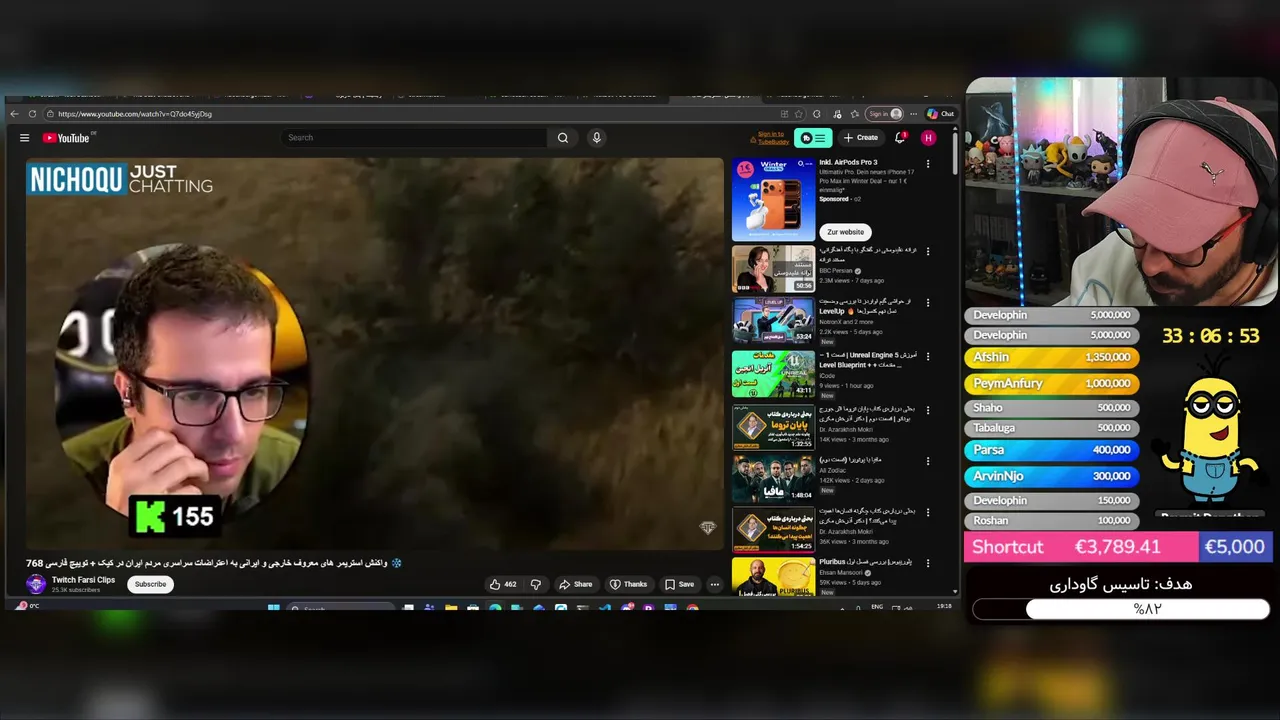Click Ehsan Mansoori channel name

coord(841,573)
